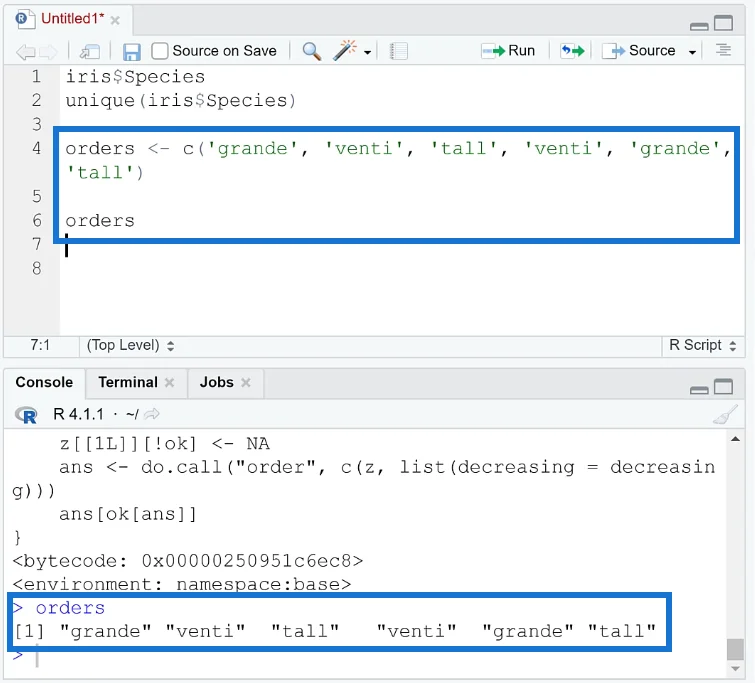Screen dimensions: 755x683
Task: Show document outline icon
Action: coord(723,50)
